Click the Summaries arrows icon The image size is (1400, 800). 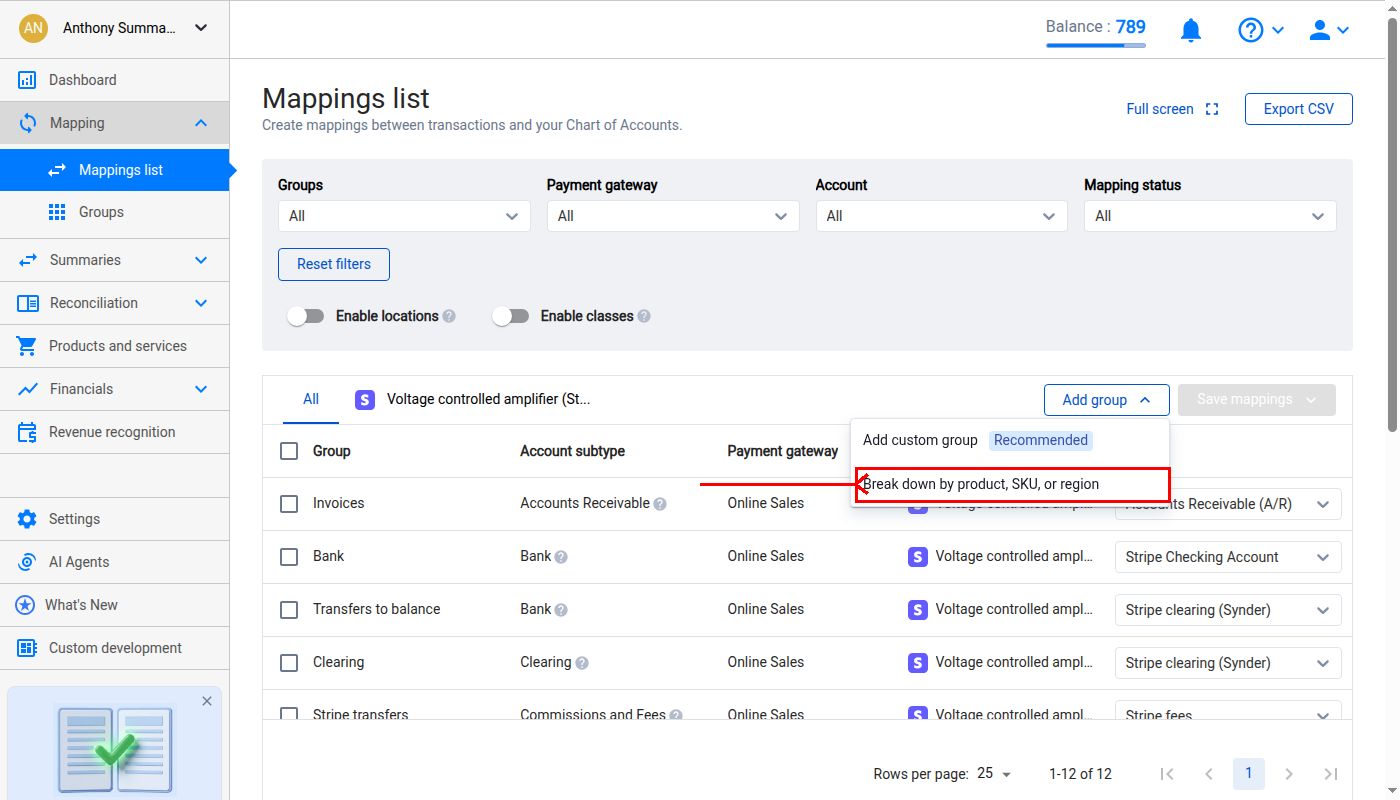tap(28, 260)
